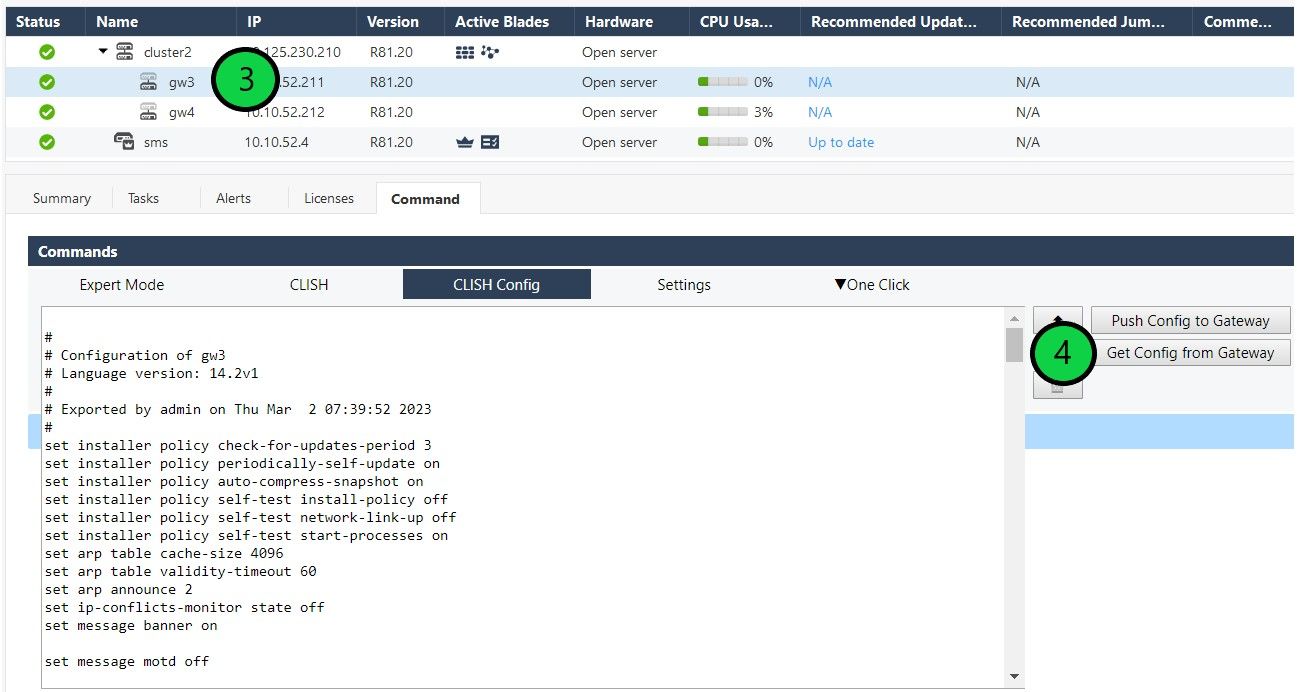This screenshot has width=1297, height=692.
Task: Click the line 'set message motd off'
Action: point(127,661)
